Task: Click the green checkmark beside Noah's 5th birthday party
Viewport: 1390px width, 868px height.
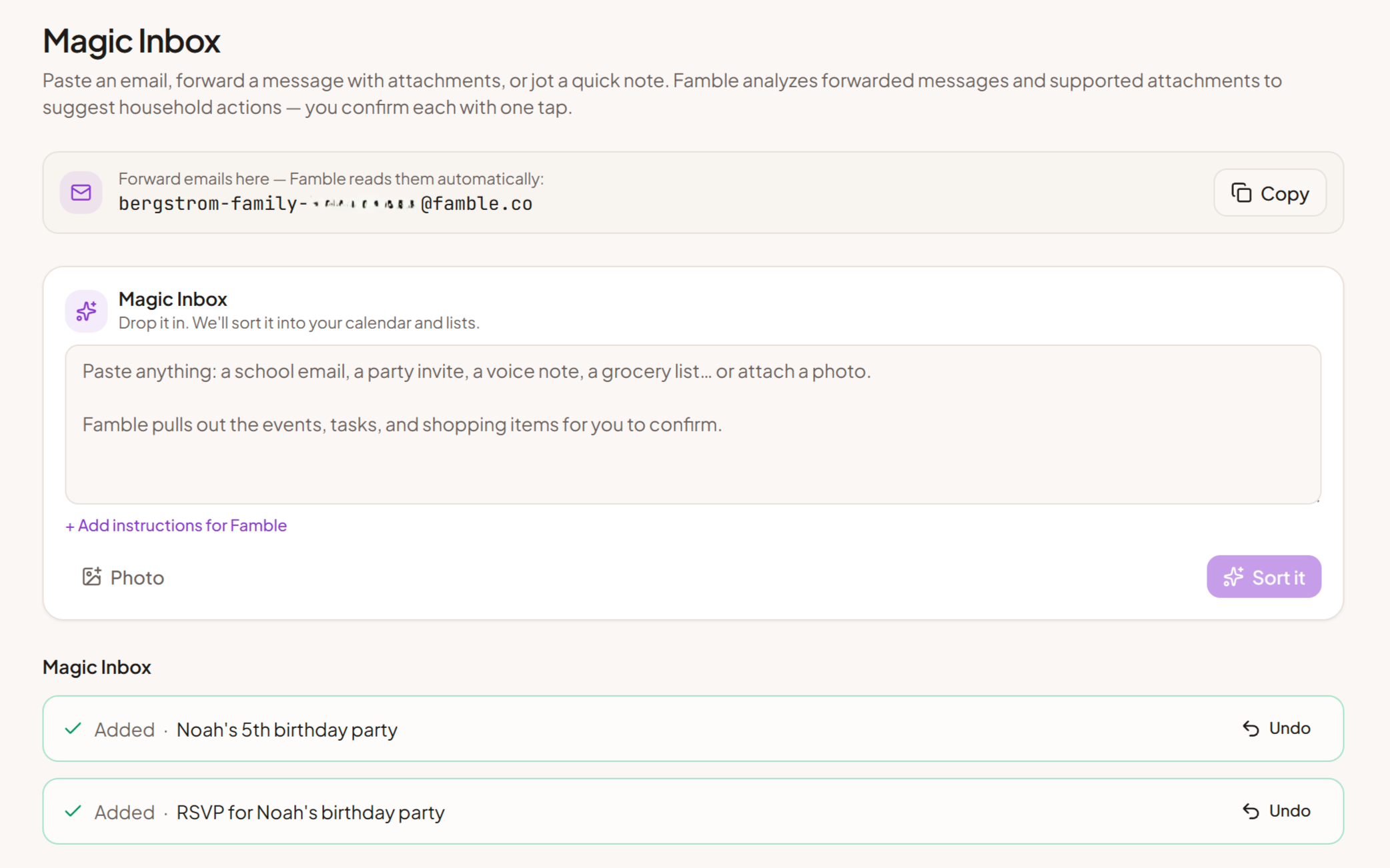Action: tap(73, 728)
